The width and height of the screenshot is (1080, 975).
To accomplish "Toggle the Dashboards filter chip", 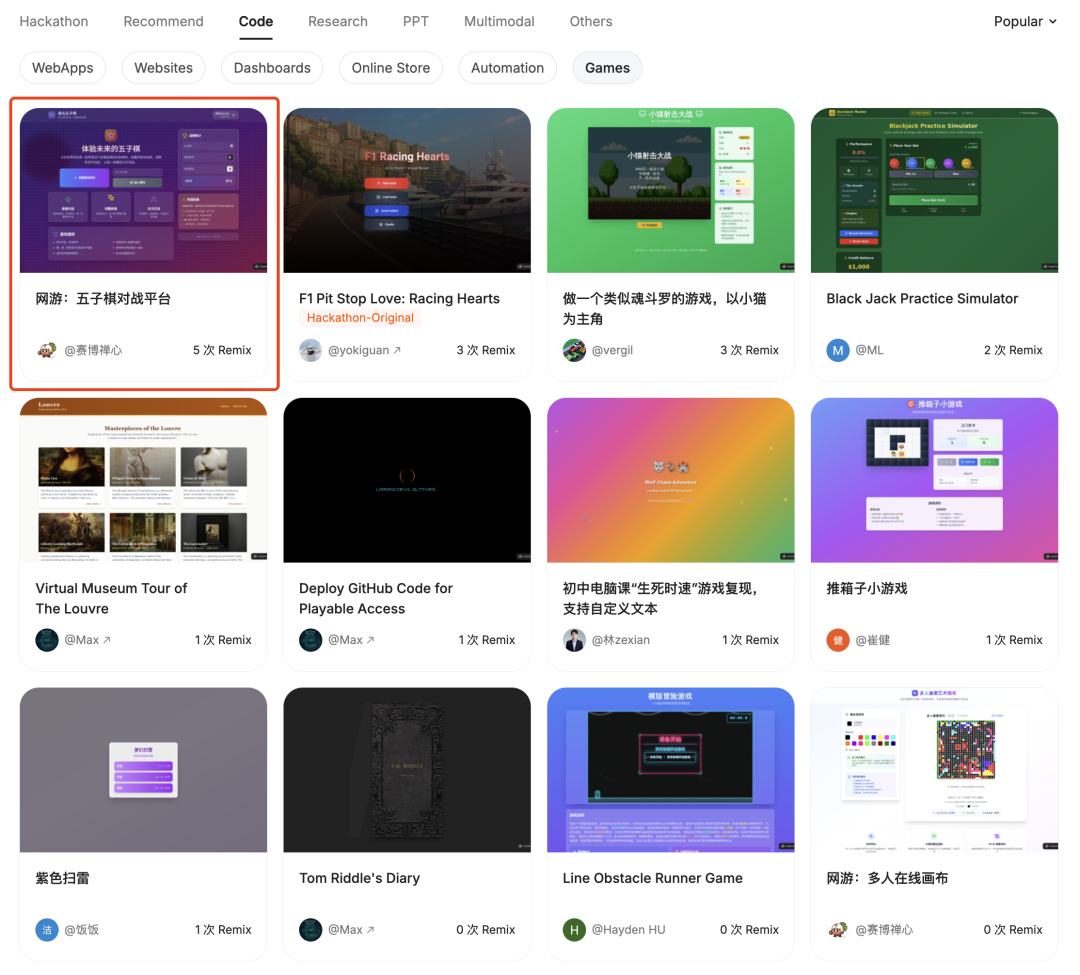I will 272,68.
